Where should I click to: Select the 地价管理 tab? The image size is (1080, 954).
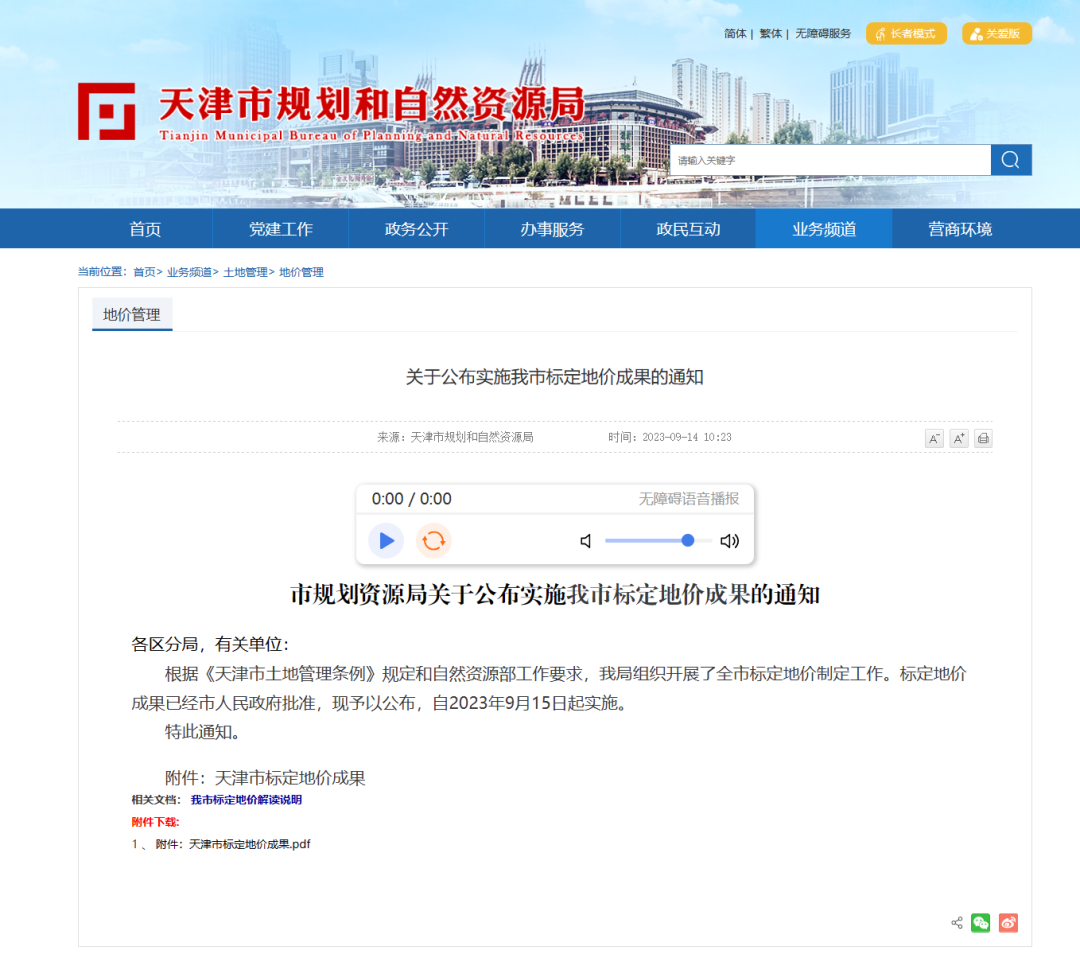(x=132, y=315)
